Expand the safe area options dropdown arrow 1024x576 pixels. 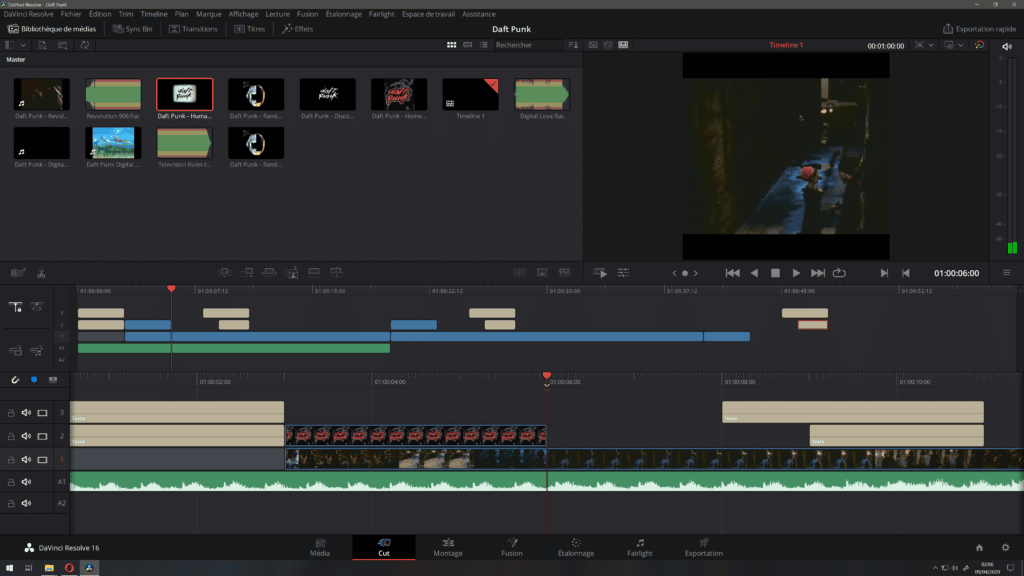click(931, 45)
